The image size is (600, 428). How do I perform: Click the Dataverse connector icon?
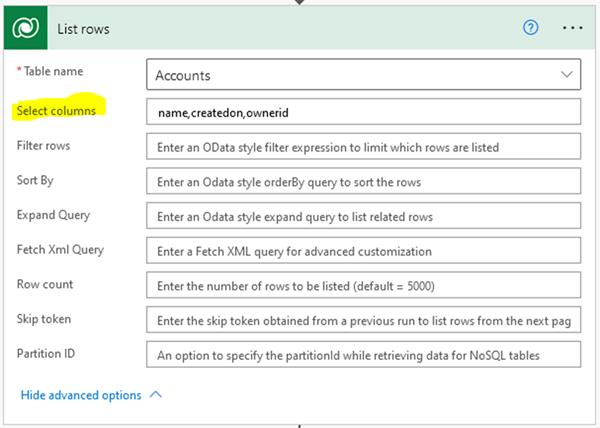[25, 29]
